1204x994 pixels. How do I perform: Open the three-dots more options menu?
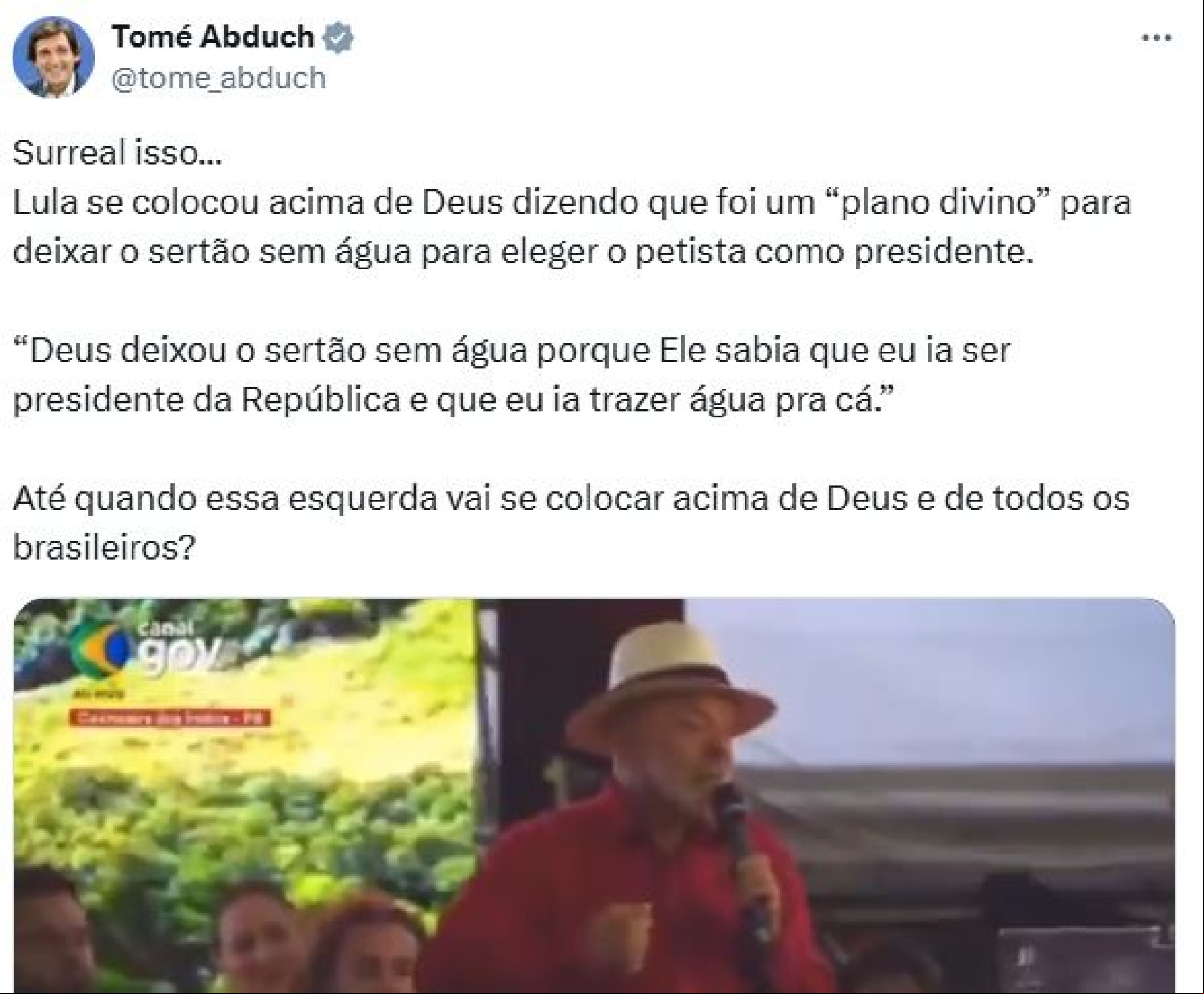point(1156,38)
